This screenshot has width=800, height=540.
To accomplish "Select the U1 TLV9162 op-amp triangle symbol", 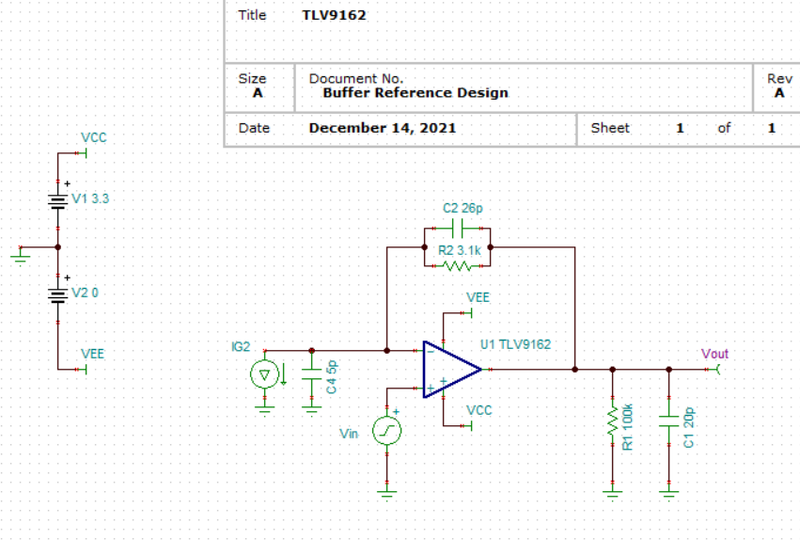I will pos(452,370).
